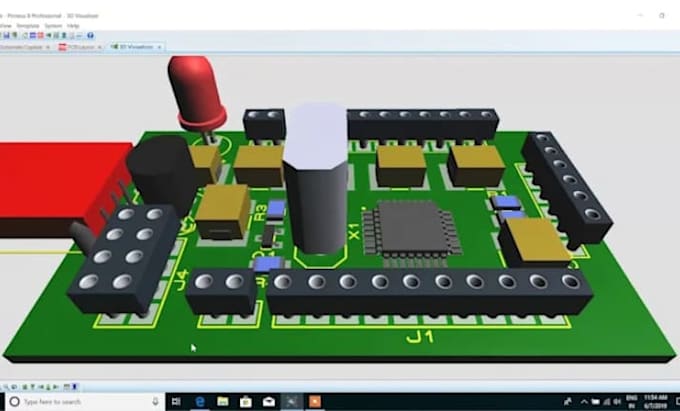Click the volume speaker tray icon

pos(617,402)
